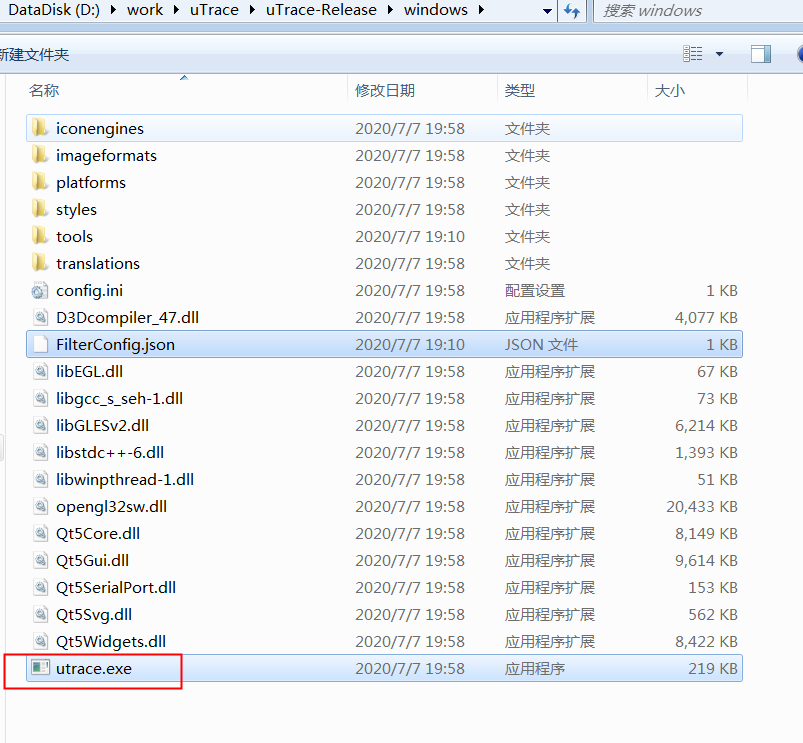The image size is (803, 743).
Task: Click the libGLESv2.dll file icon
Action: (40, 426)
